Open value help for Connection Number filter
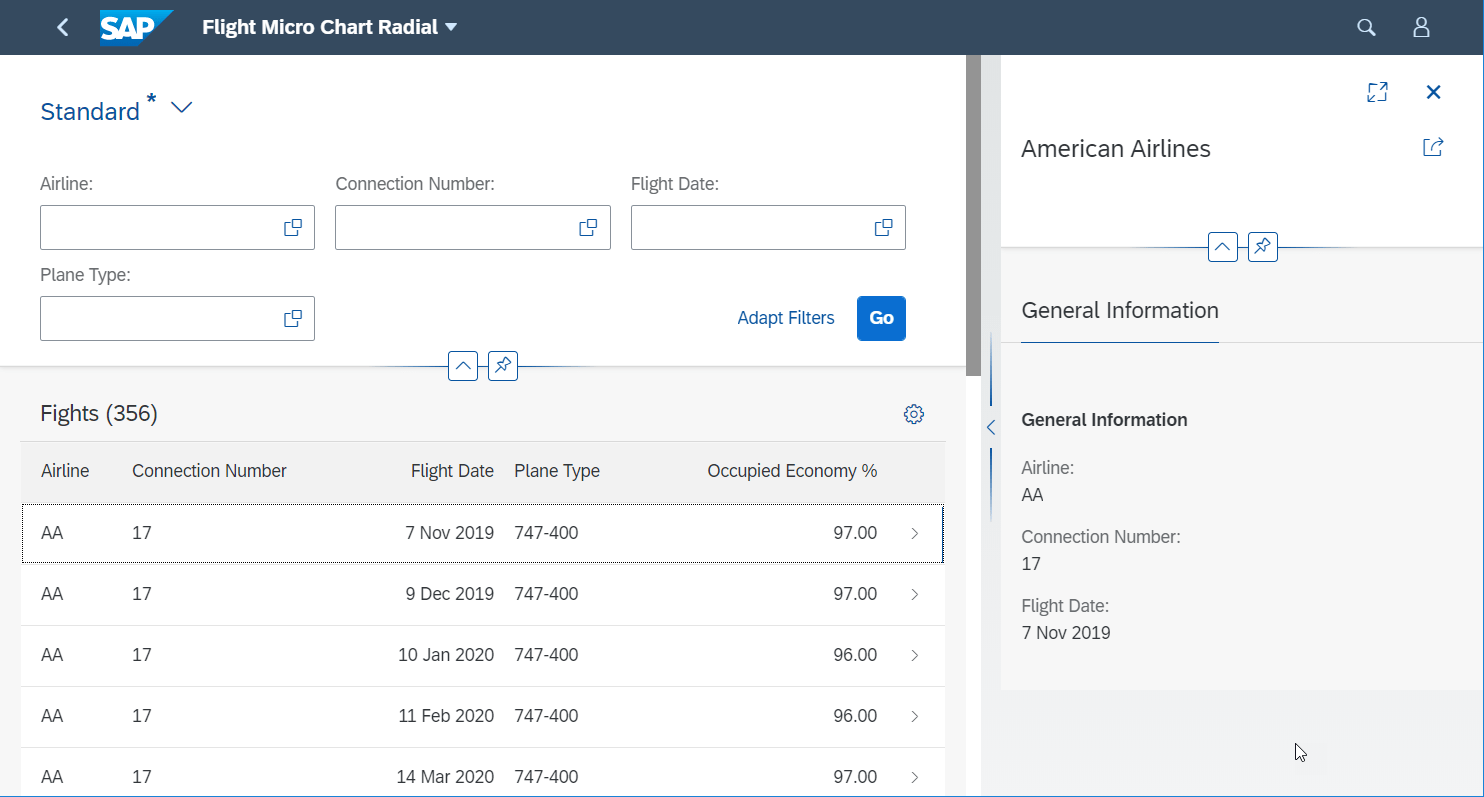Screen dimensions: 1484x797 [x=587, y=227]
